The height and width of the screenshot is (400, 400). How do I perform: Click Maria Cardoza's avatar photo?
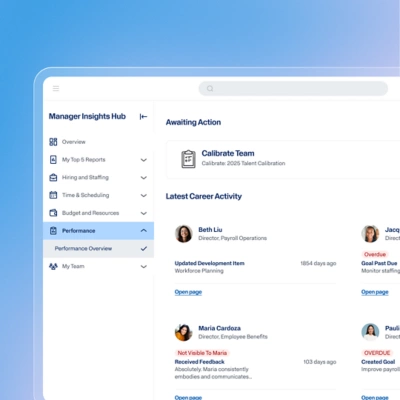click(184, 332)
